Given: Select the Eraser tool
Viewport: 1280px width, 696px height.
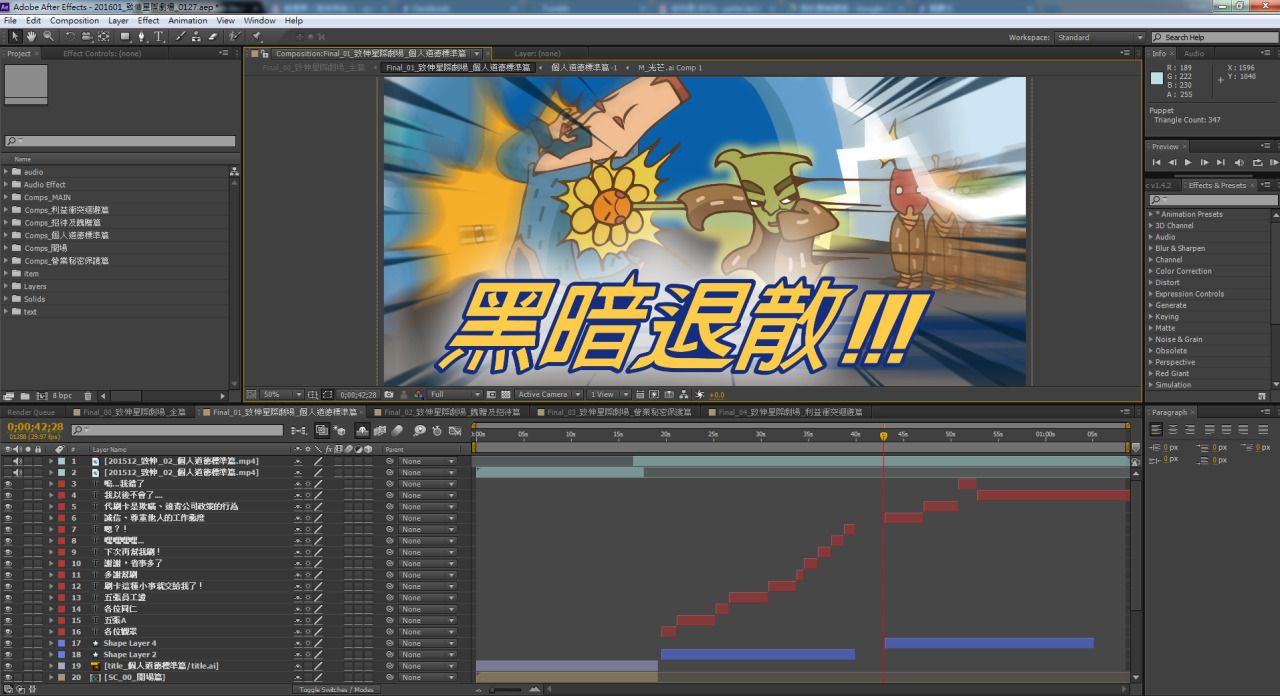Looking at the screenshot, I should [212, 36].
